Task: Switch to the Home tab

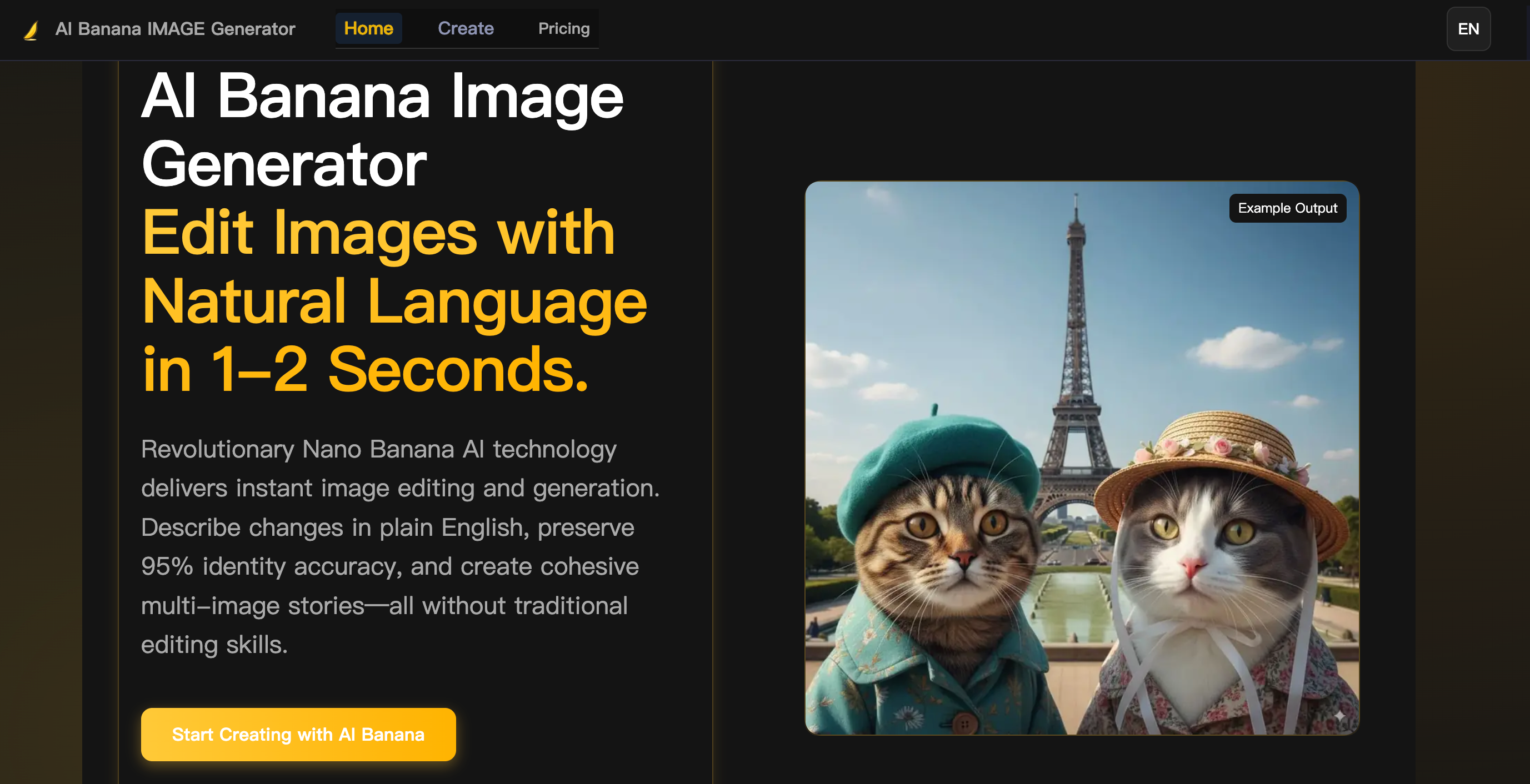Action: pos(368,28)
